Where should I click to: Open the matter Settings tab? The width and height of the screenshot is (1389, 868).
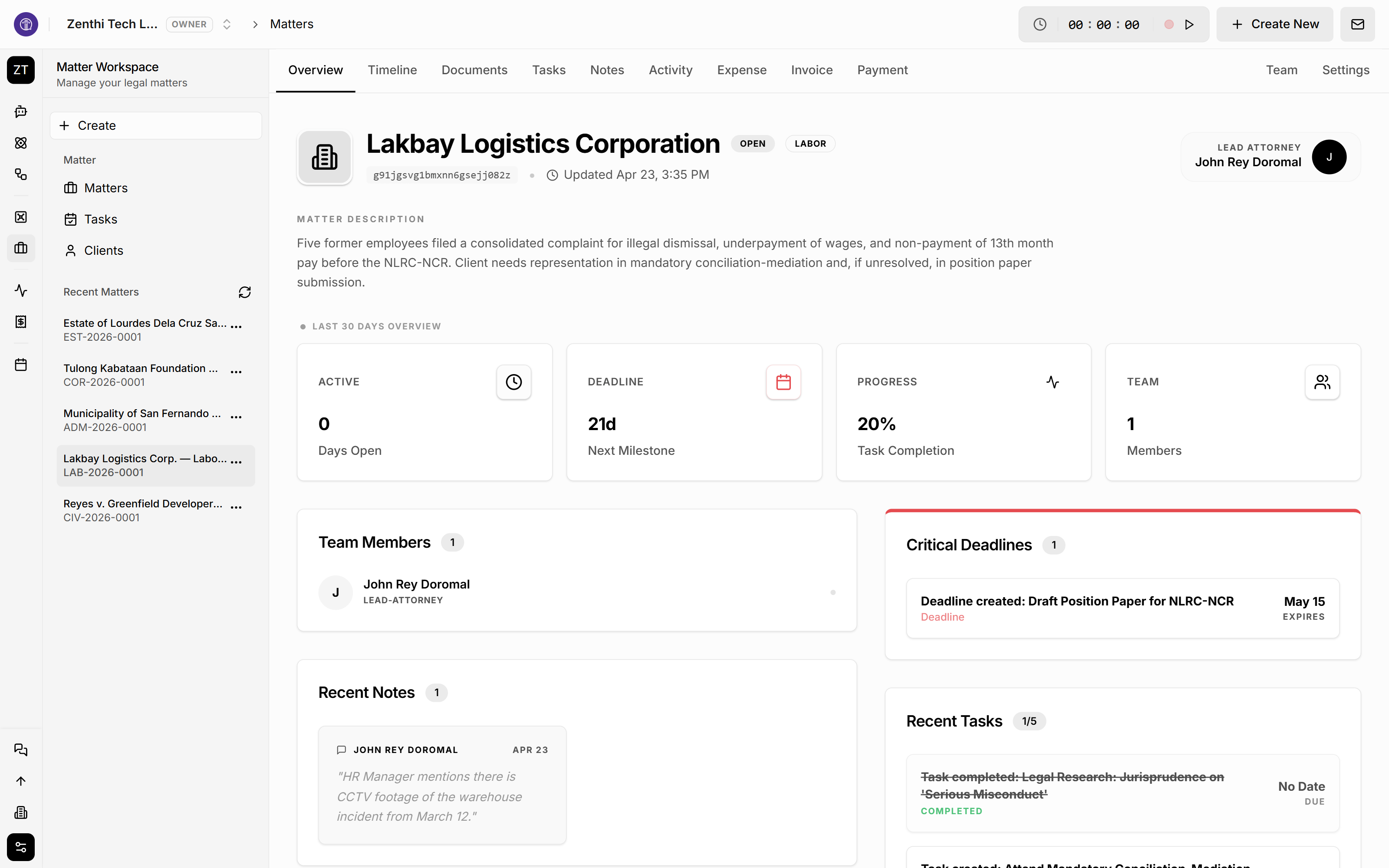1346,70
